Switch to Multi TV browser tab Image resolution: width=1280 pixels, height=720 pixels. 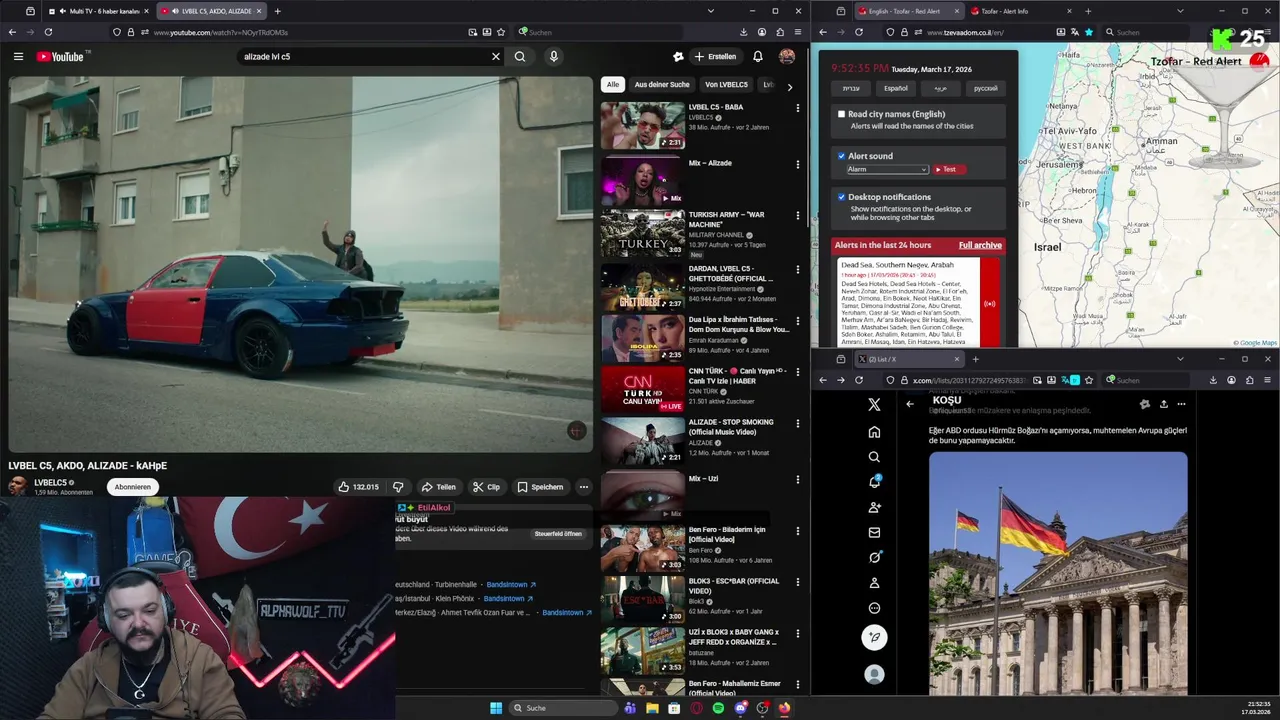coord(99,11)
